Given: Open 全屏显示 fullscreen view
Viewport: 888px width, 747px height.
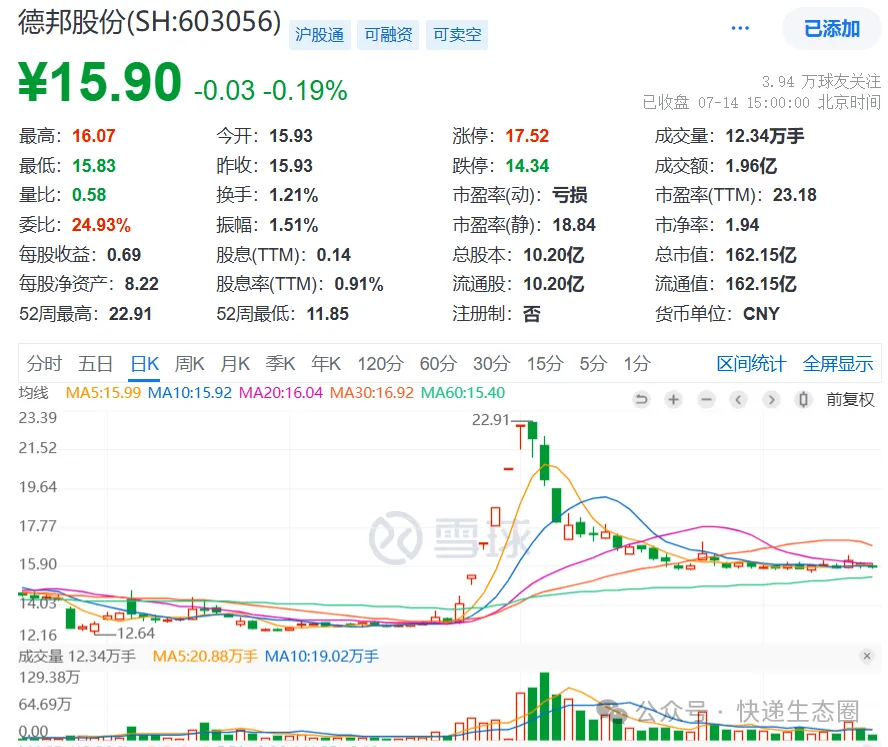Looking at the screenshot, I should coord(838,364).
